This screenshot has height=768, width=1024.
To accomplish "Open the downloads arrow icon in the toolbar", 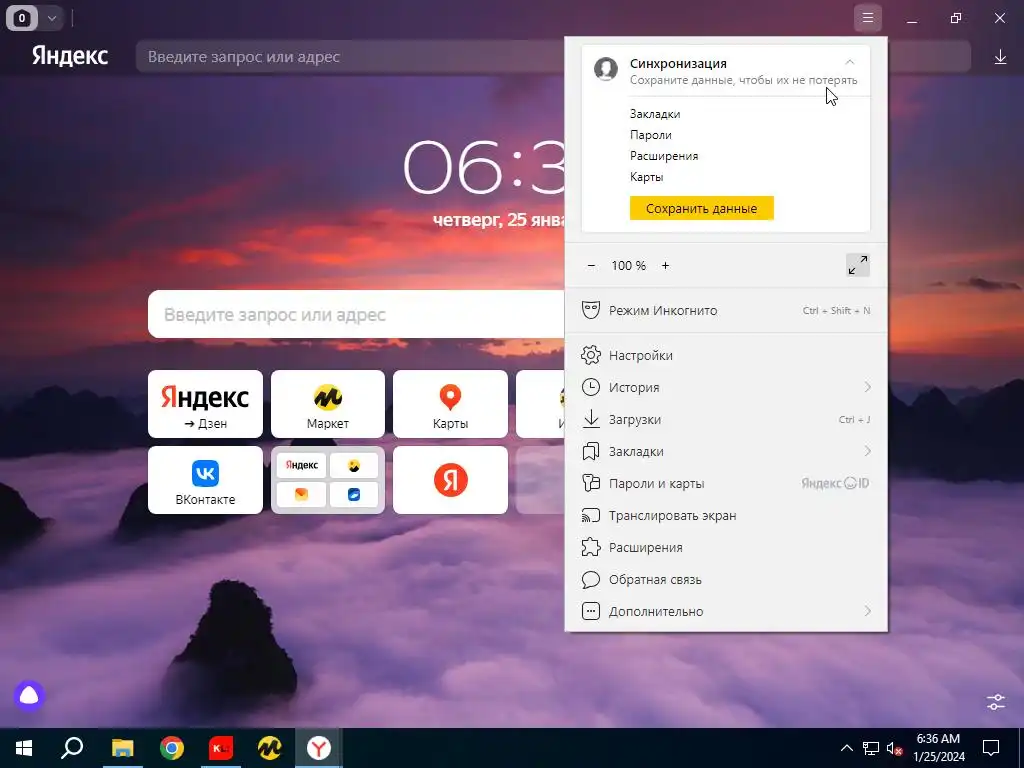I will 1000,57.
